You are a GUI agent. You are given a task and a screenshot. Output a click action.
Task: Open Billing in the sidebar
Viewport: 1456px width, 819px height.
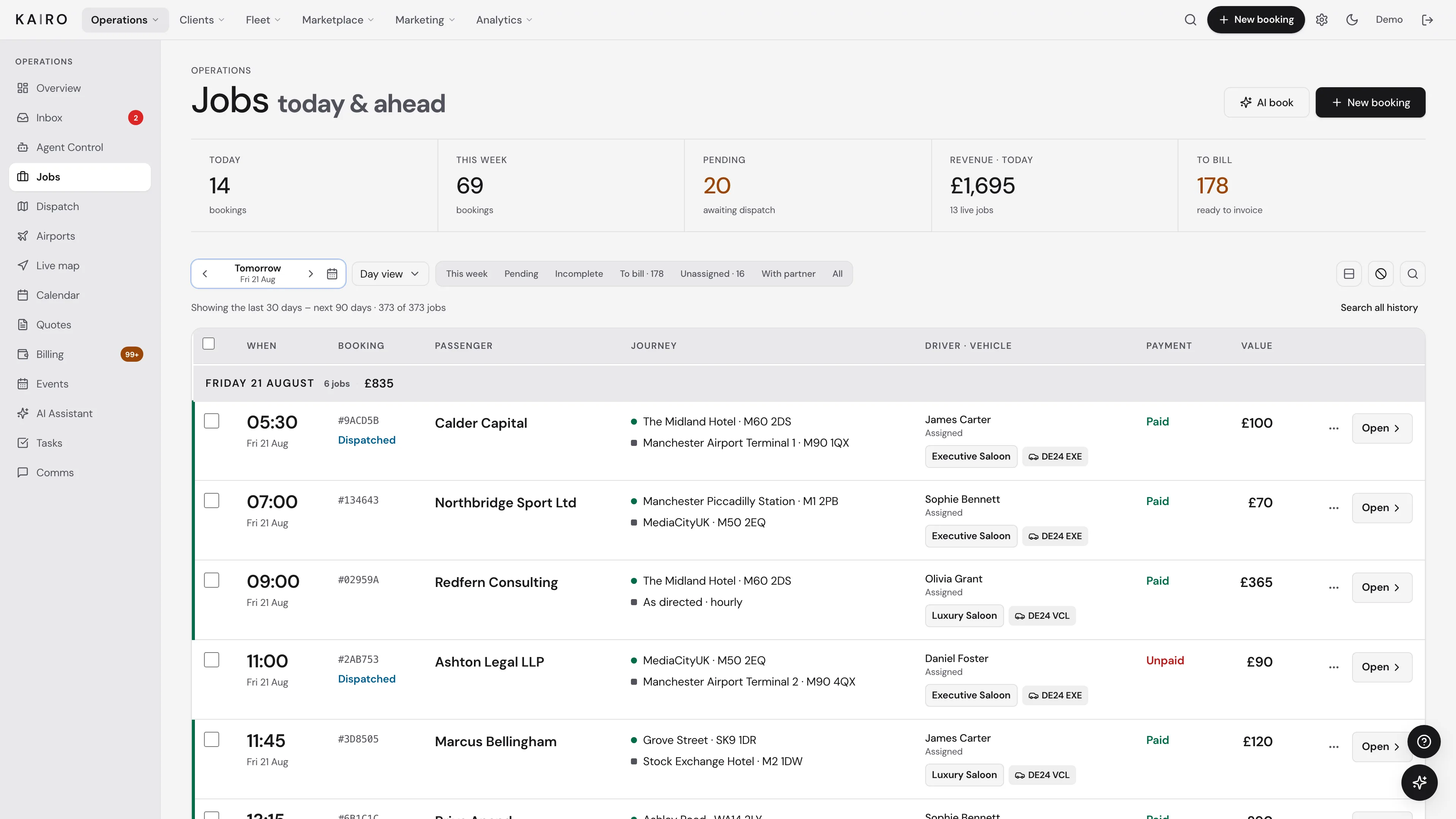point(80,355)
